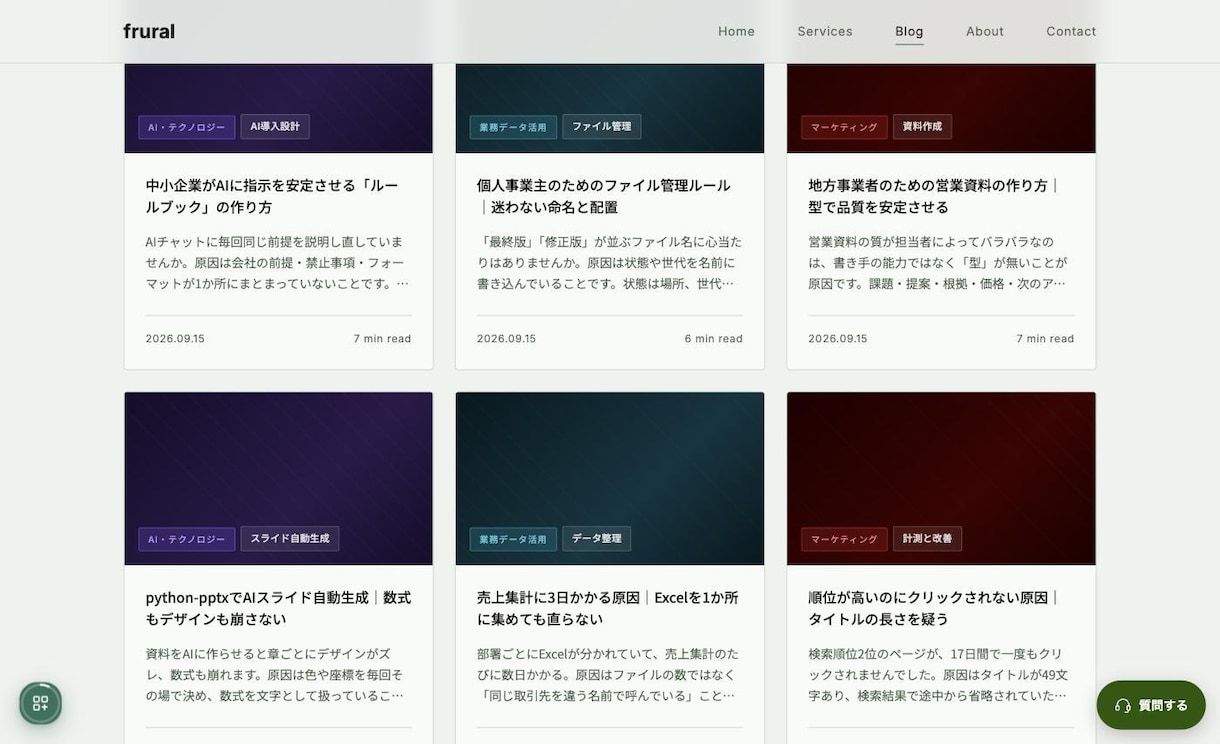Click AI・テクノロジー category on ルールブック card

tap(187, 127)
